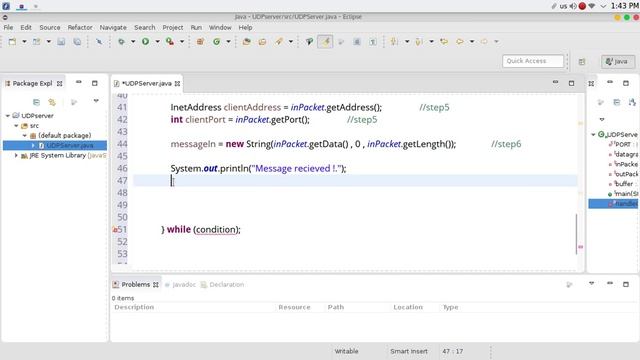Image resolution: width=640 pixels, height=360 pixels.
Task: Select the Package Explorer tab
Action: pyautogui.click(x=32, y=83)
